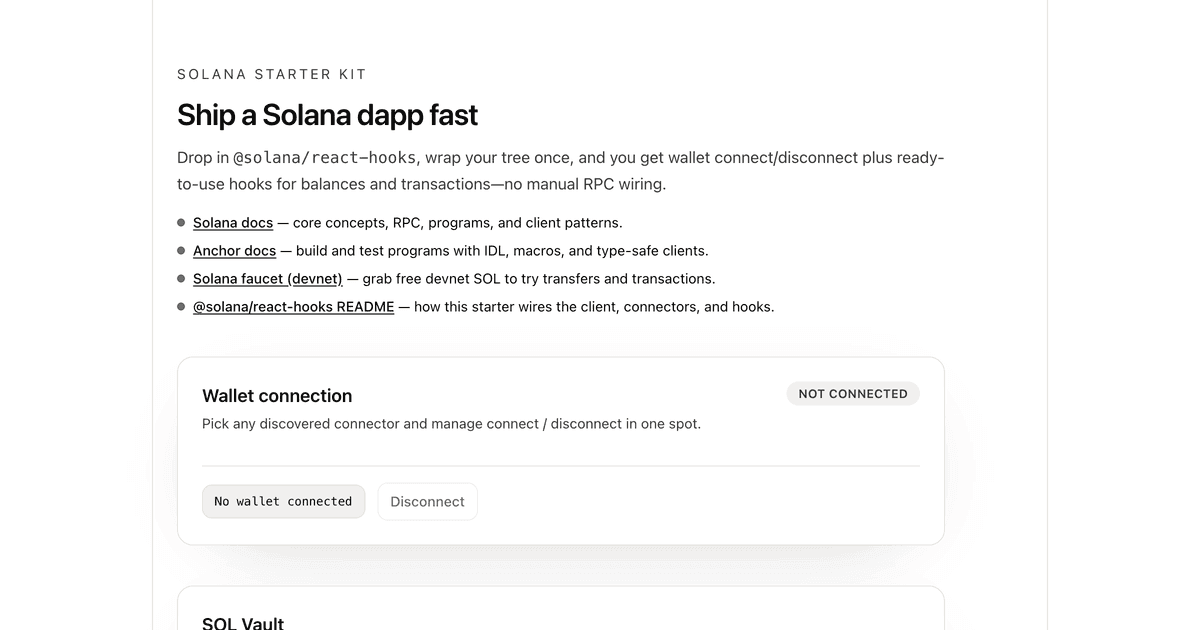
Task: Click the bullet dot beside Solana faucet entry
Action: (x=181, y=278)
